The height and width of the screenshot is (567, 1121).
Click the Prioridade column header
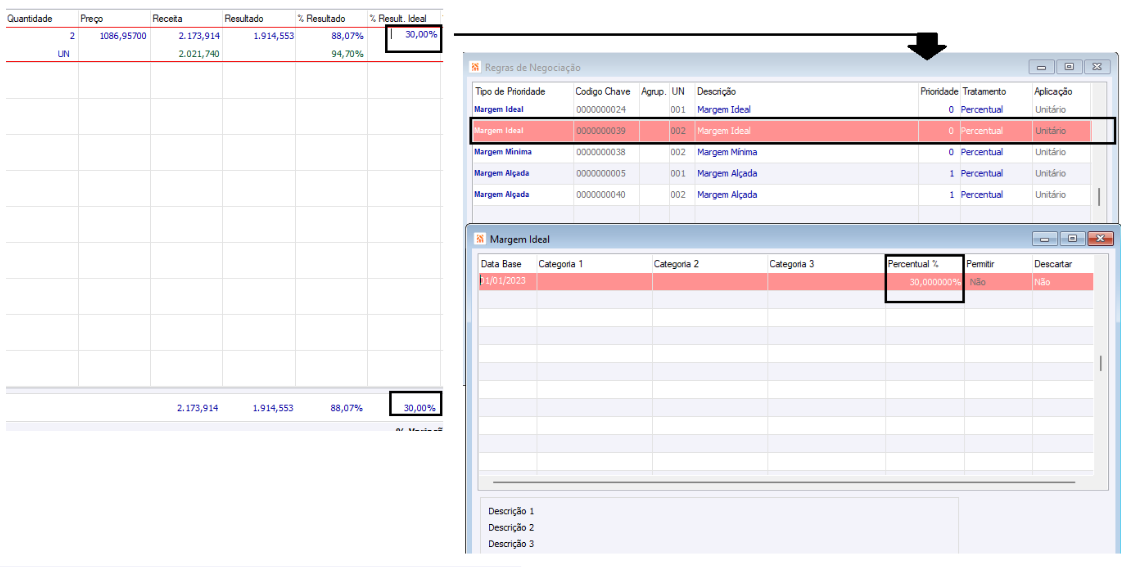(939, 92)
